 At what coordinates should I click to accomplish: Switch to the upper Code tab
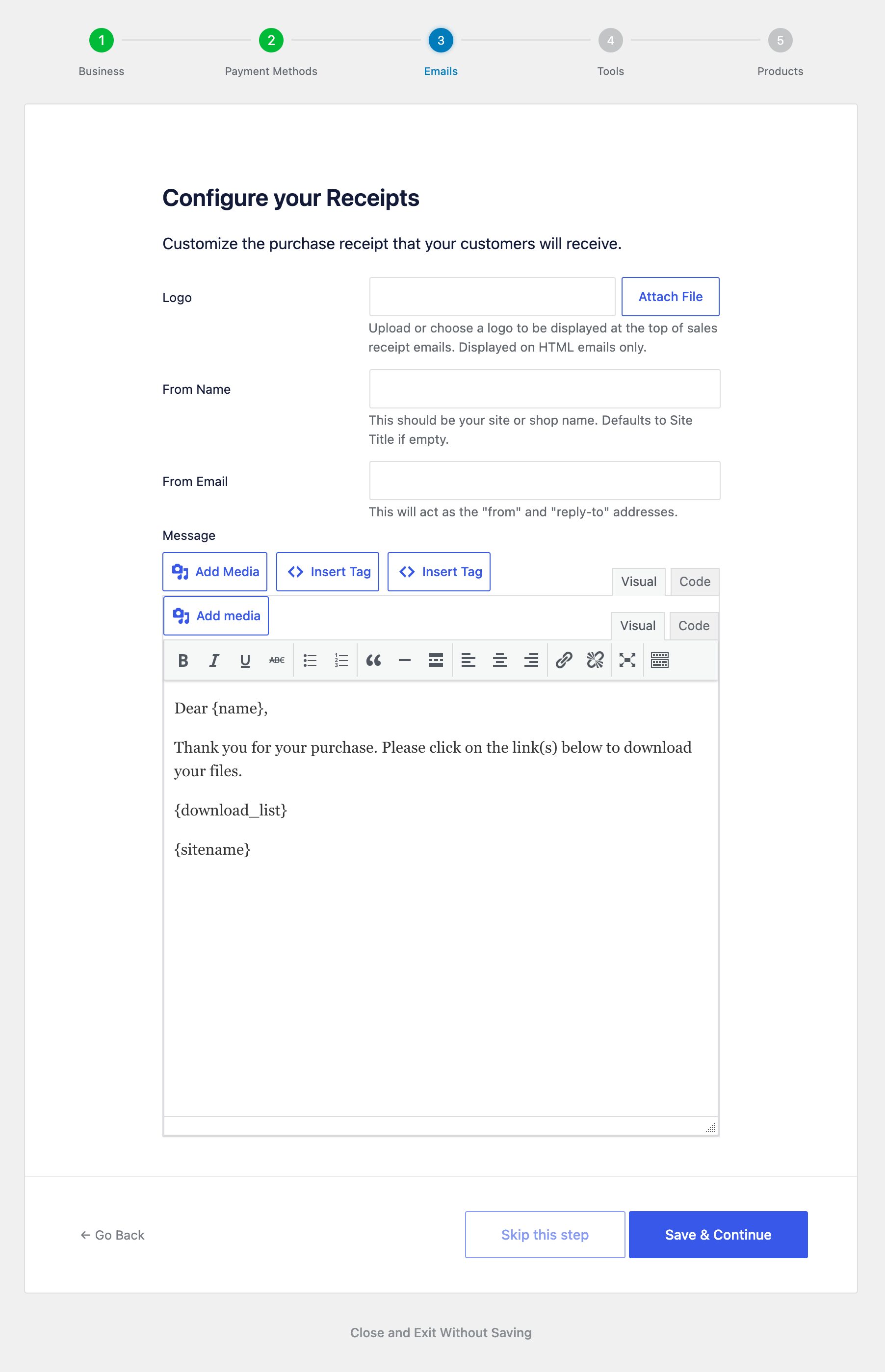point(695,582)
